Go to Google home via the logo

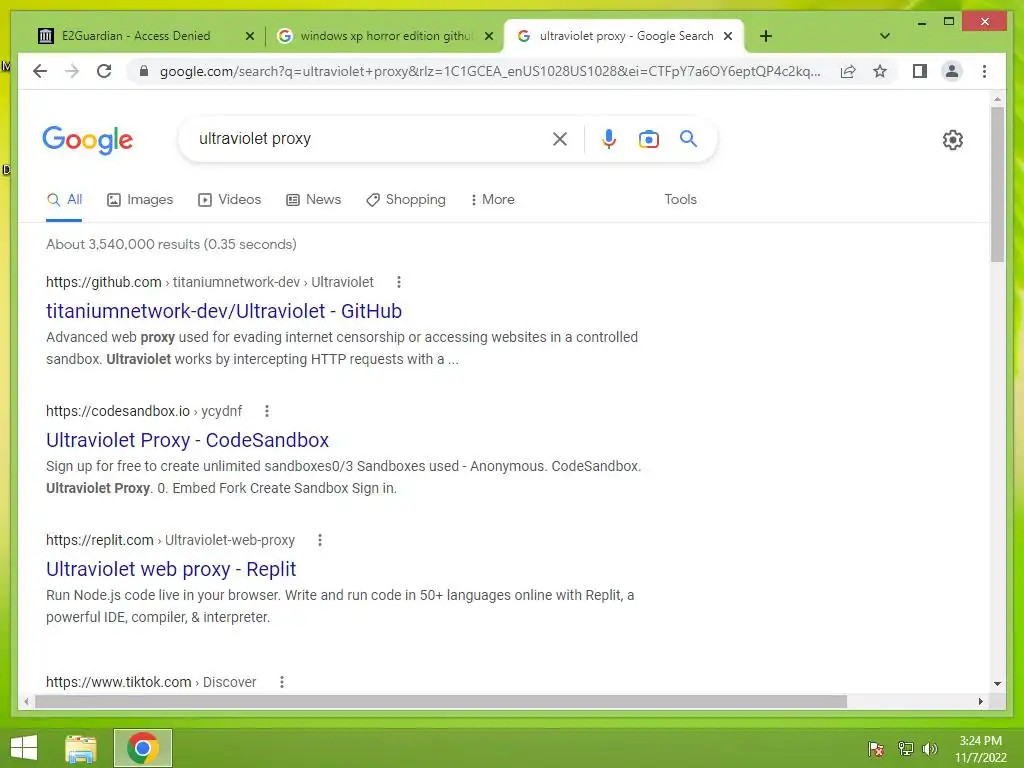(x=88, y=140)
